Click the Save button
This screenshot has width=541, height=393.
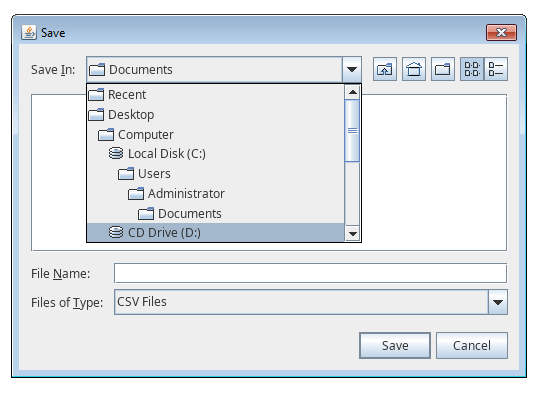click(x=395, y=345)
